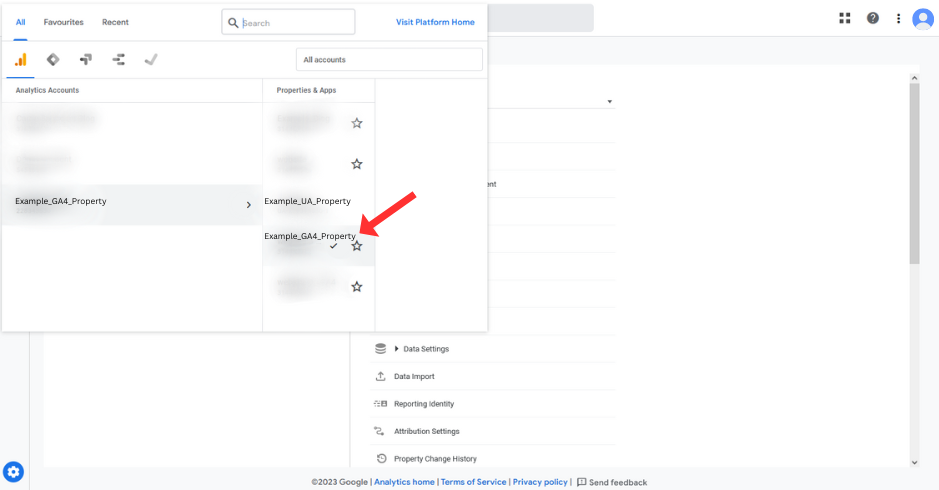
Task: Open the user account avatar
Action: coord(922,19)
